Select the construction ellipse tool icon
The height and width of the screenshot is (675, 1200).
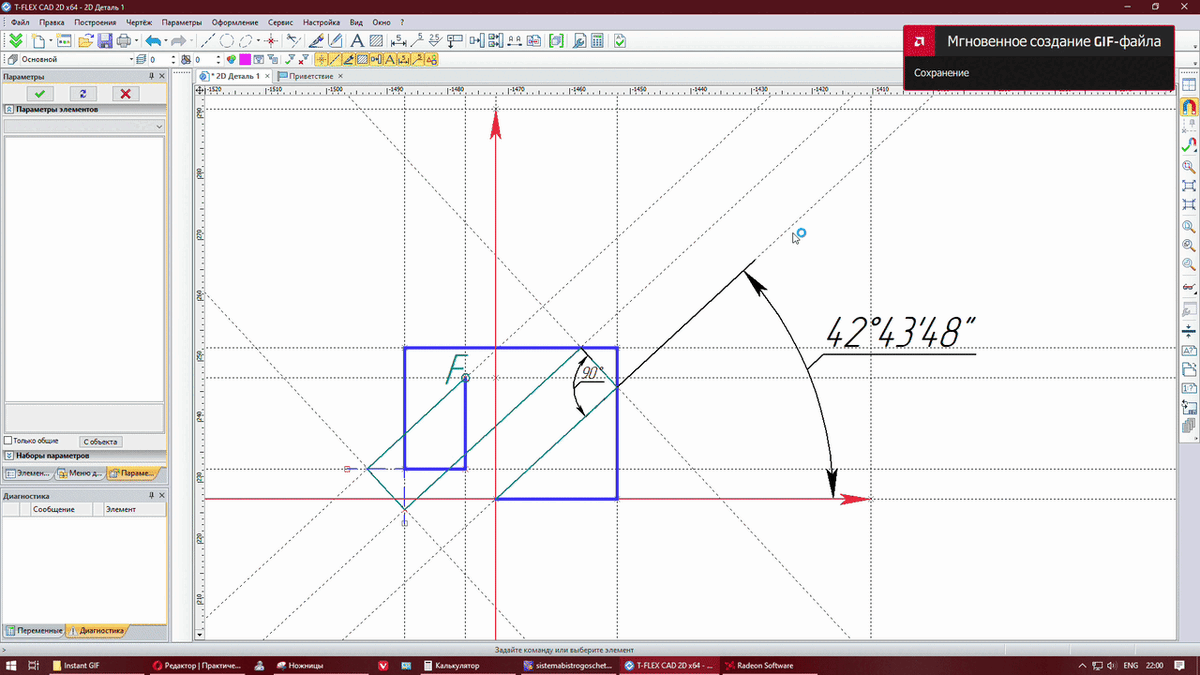pyautogui.click(x=245, y=41)
